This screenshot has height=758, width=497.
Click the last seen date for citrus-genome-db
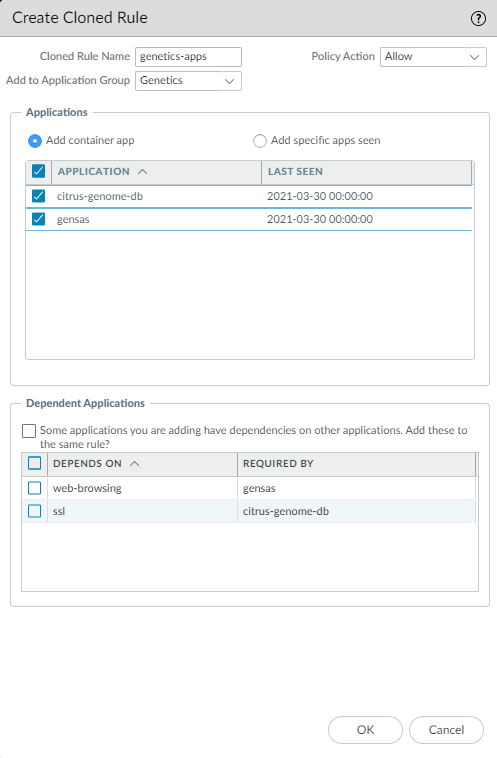tap(320, 196)
